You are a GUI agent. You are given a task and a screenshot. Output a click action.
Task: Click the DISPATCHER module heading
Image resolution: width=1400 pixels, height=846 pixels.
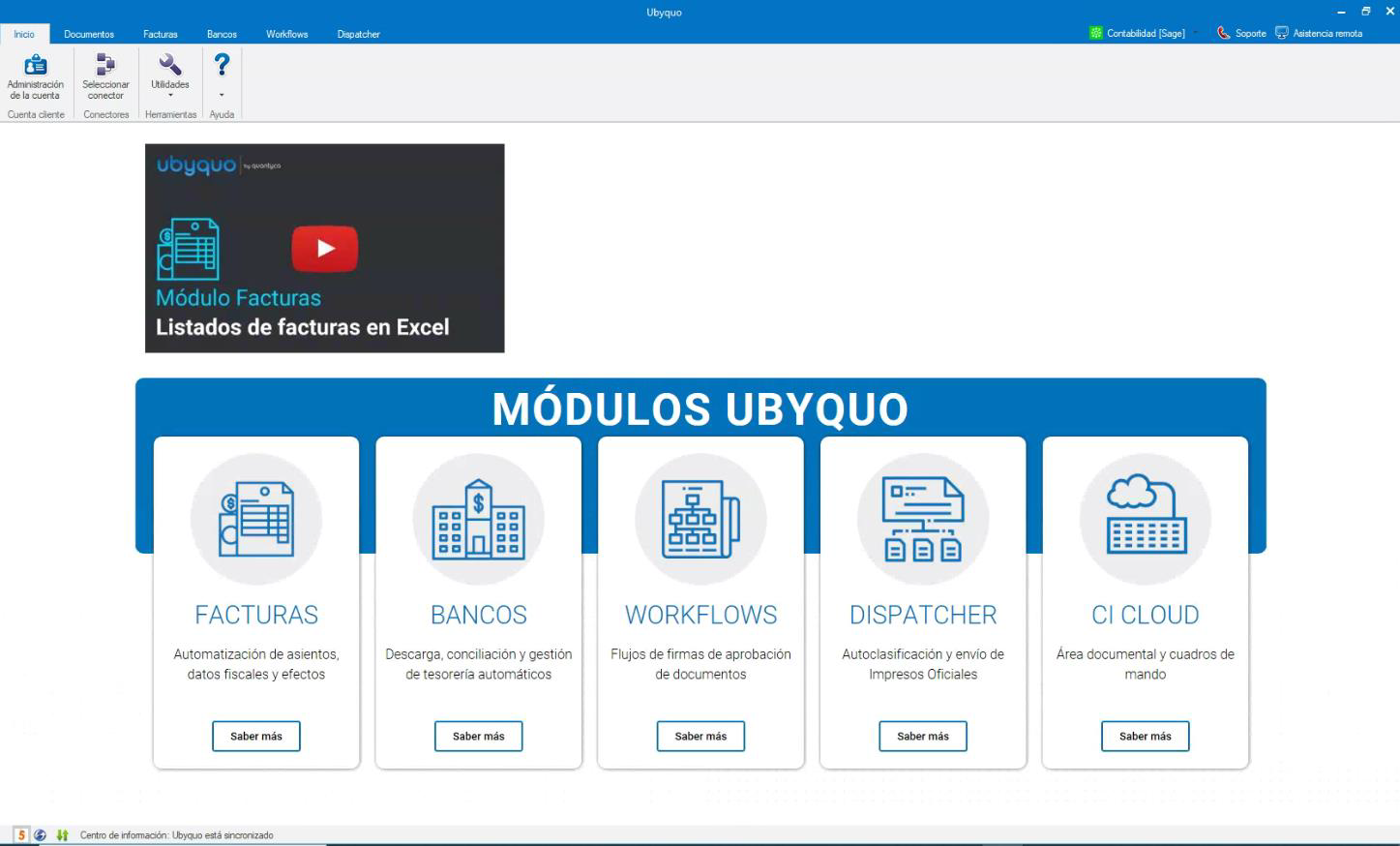[x=923, y=615]
